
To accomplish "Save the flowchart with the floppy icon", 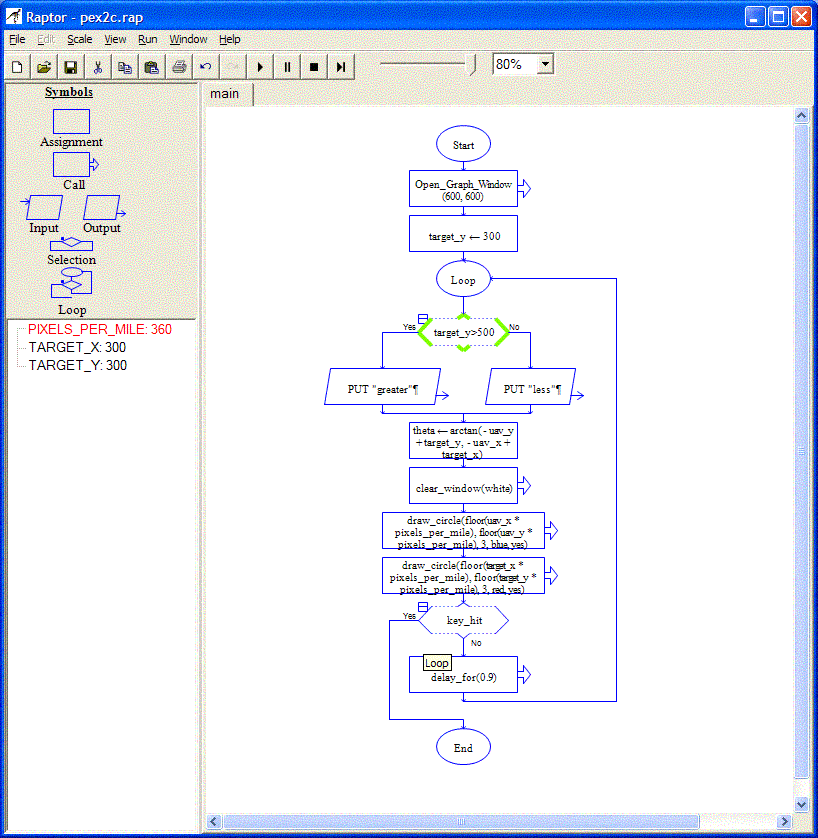I will (x=71, y=67).
